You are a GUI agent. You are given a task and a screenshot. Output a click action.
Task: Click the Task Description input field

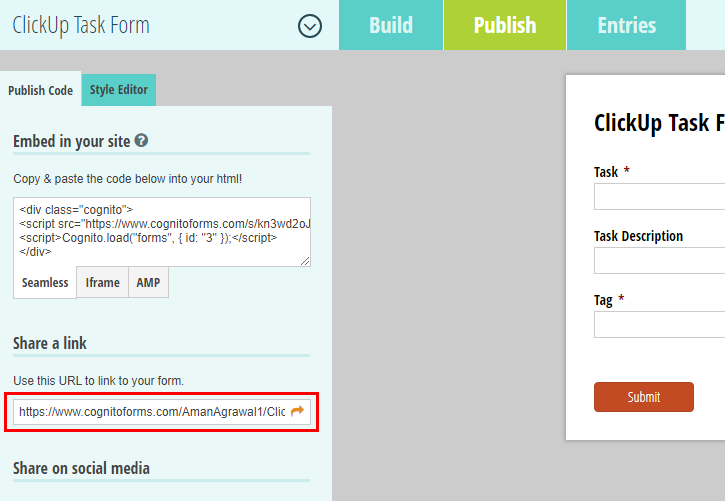(x=659, y=261)
